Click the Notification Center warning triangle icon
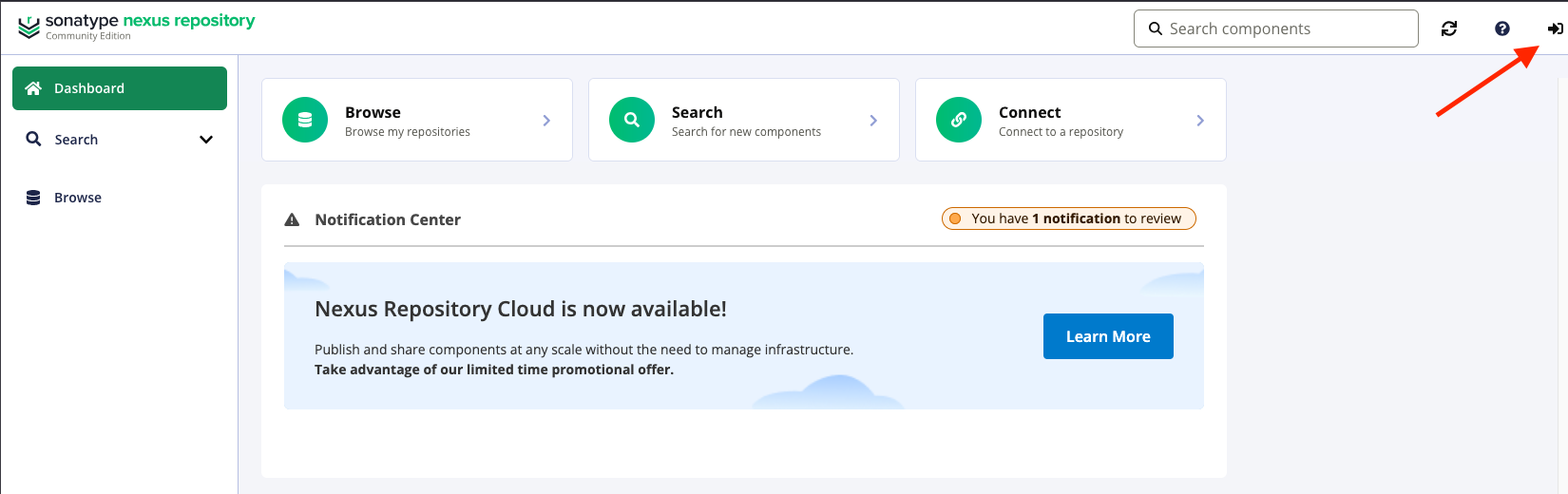 [292, 219]
